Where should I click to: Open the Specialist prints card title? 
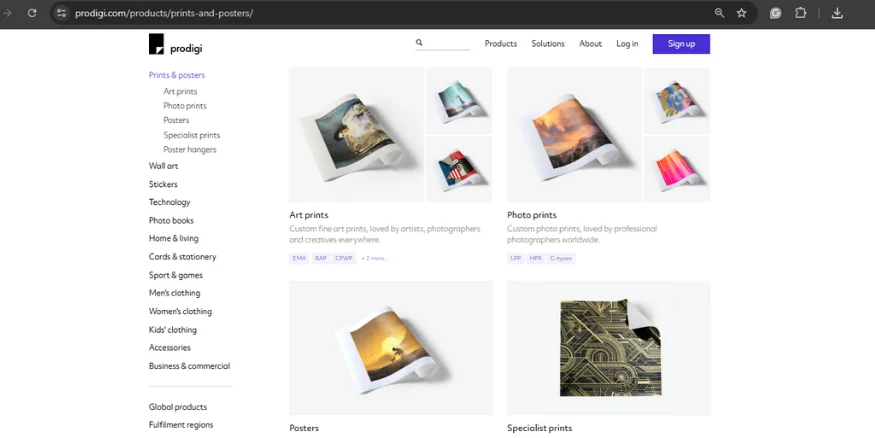(540, 428)
